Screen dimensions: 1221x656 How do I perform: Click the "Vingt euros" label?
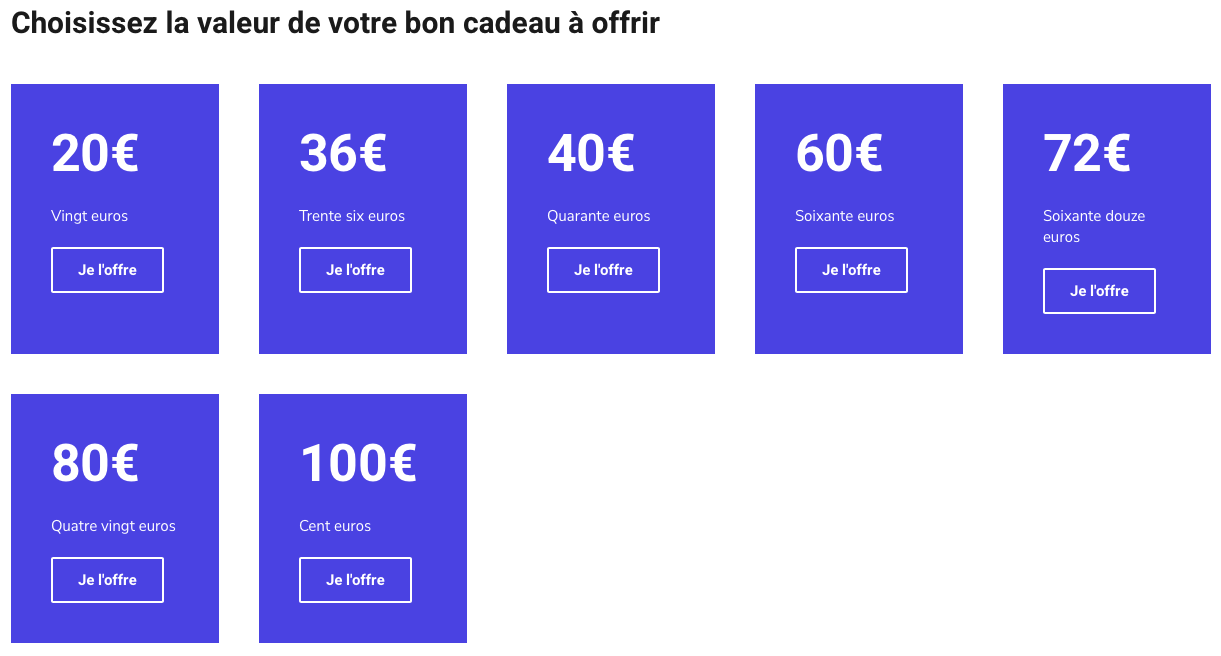[x=90, y=216]
